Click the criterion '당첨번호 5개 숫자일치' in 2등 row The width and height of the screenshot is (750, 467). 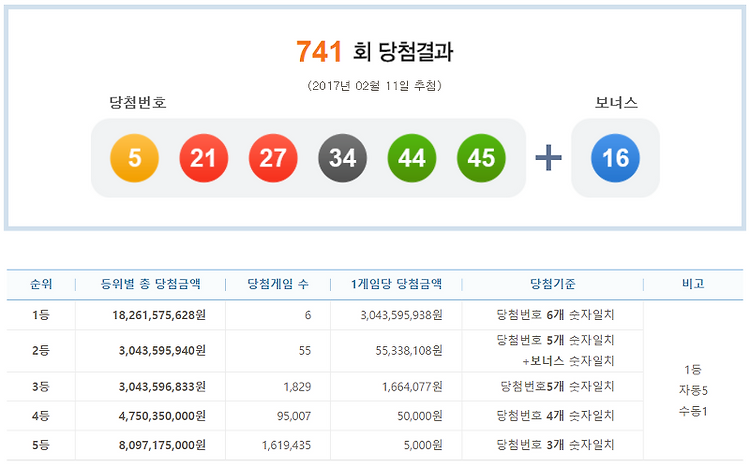[555, 340]
